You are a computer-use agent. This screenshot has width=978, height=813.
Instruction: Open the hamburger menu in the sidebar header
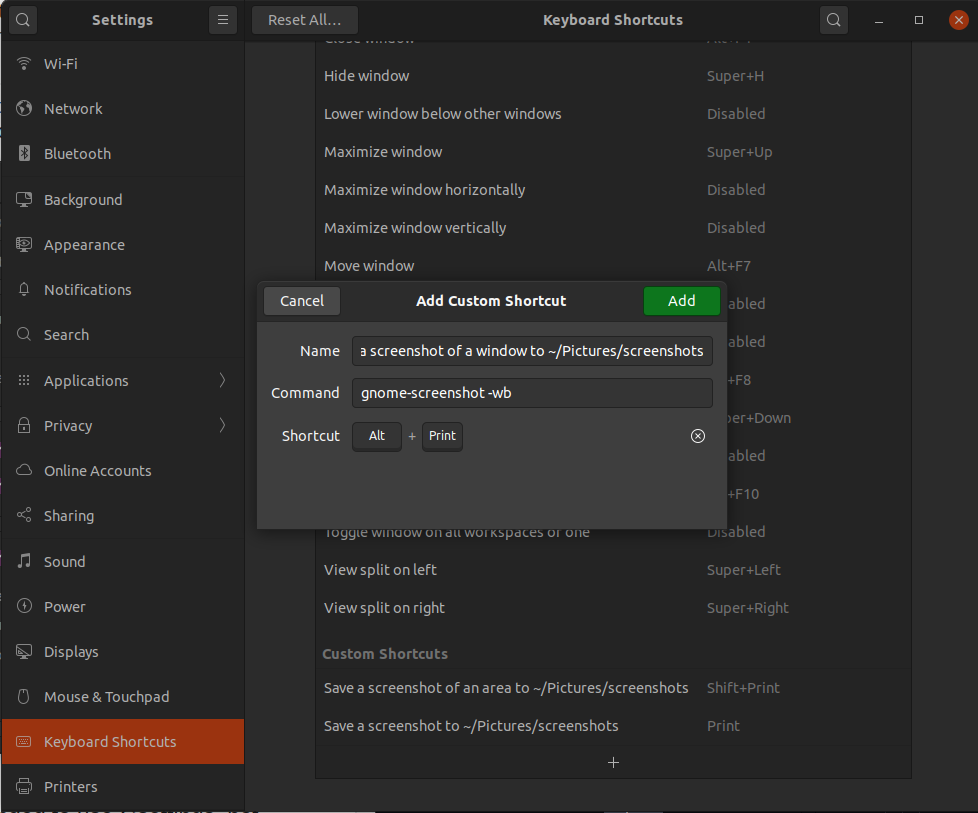click(222, 19)
